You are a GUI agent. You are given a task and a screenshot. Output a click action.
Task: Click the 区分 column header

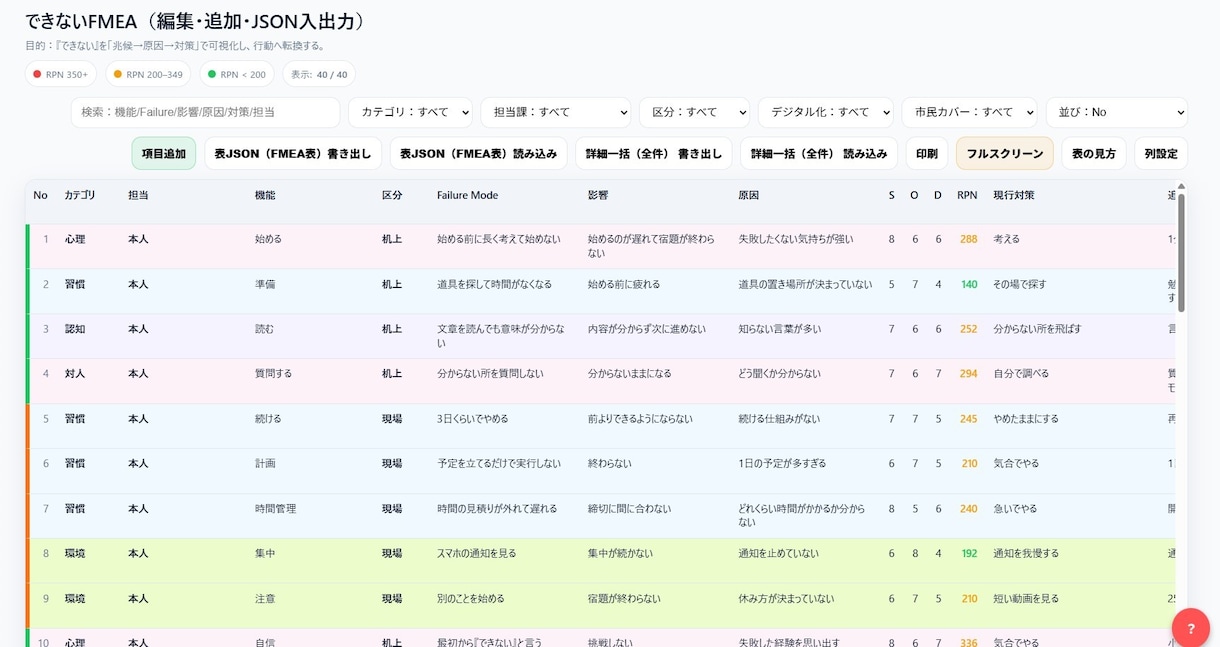coord(392,195)
